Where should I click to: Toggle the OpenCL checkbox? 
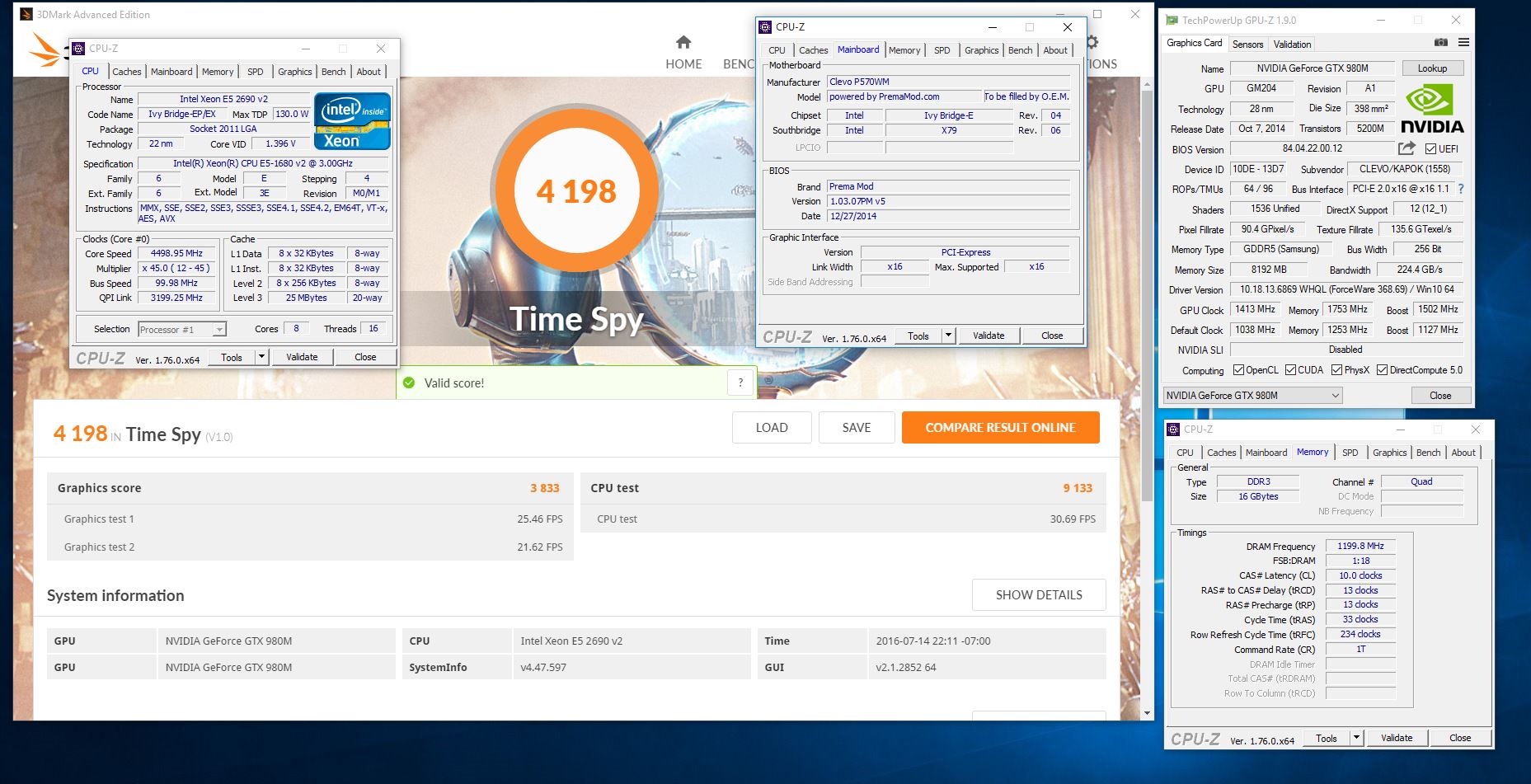(x=1238, y=370)
